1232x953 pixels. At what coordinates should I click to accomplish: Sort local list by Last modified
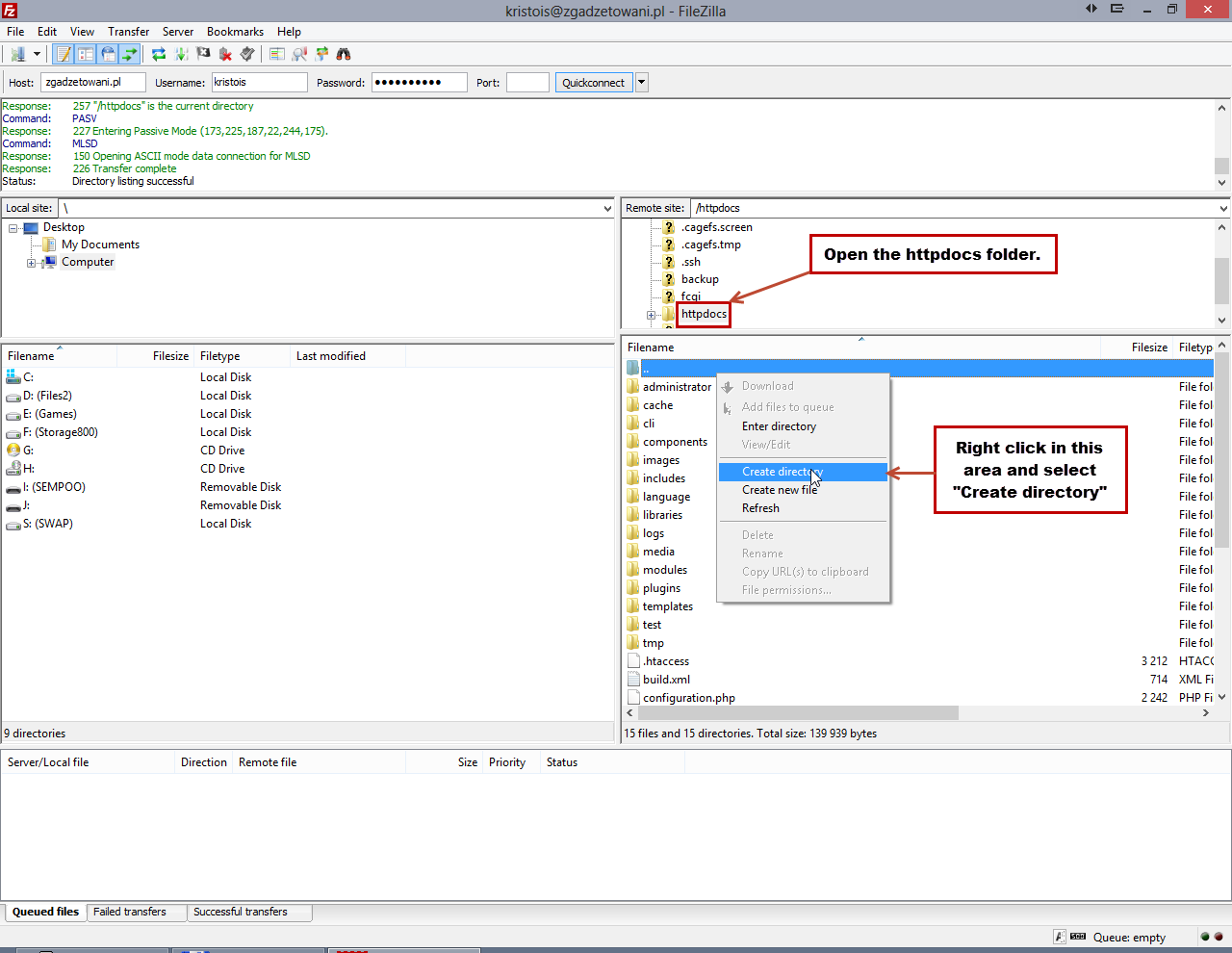[x=347, y=356]
